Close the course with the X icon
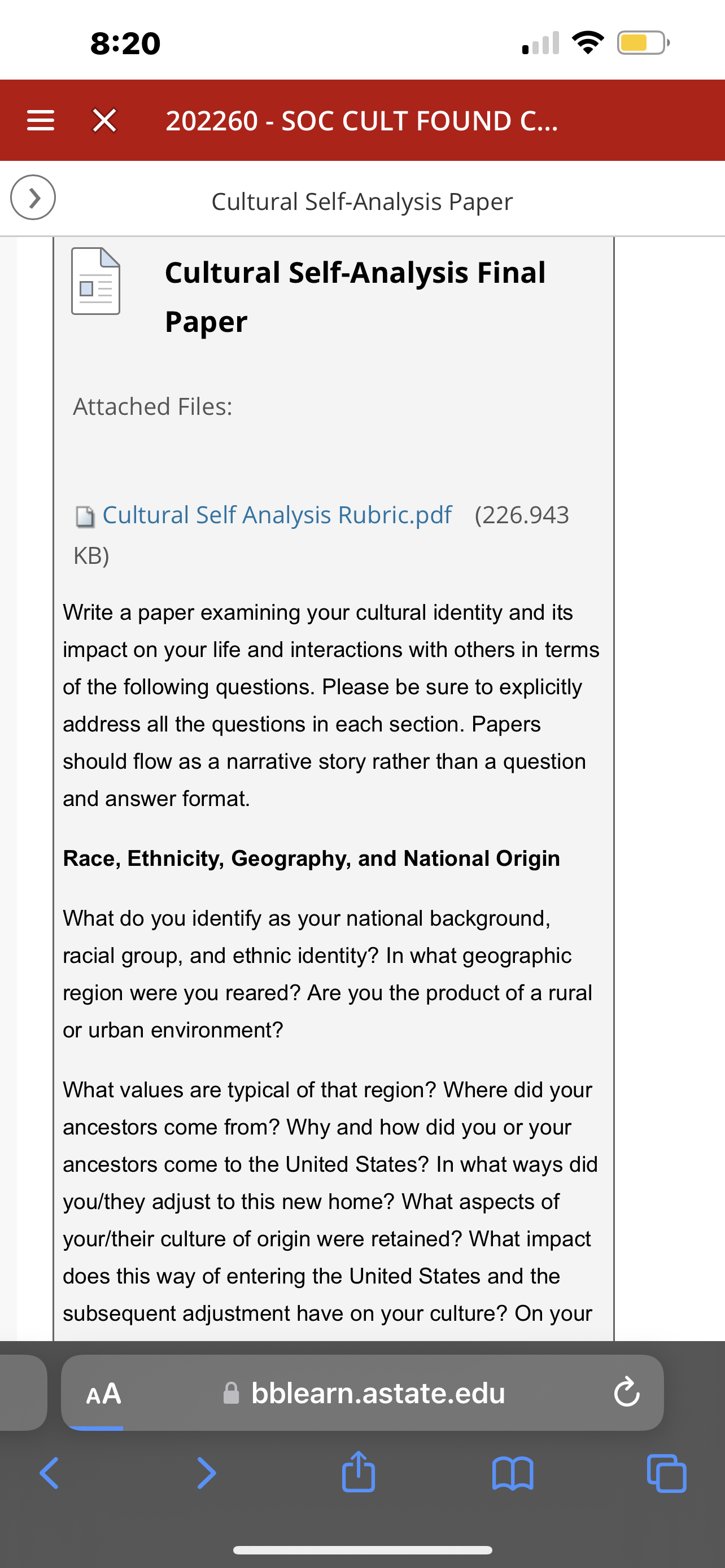 click(104, 121)
